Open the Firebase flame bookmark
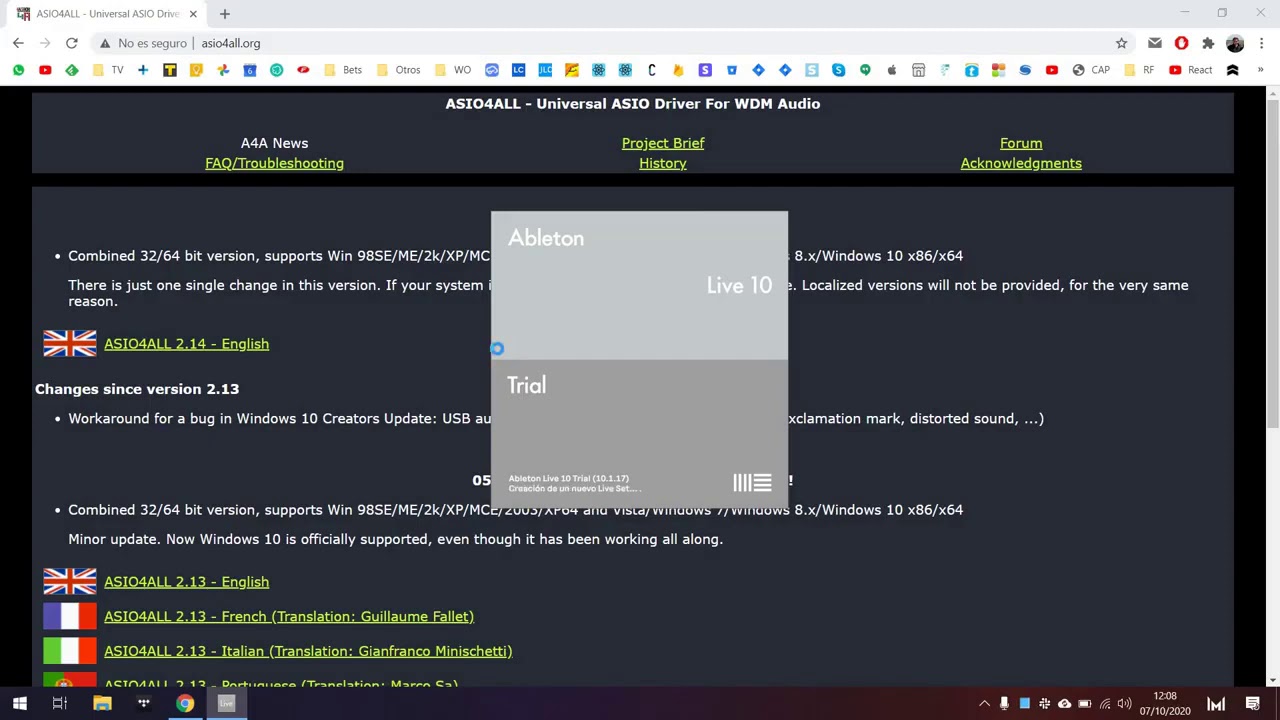The width and height of the screenshot is (1280, 720). (678, 70)
